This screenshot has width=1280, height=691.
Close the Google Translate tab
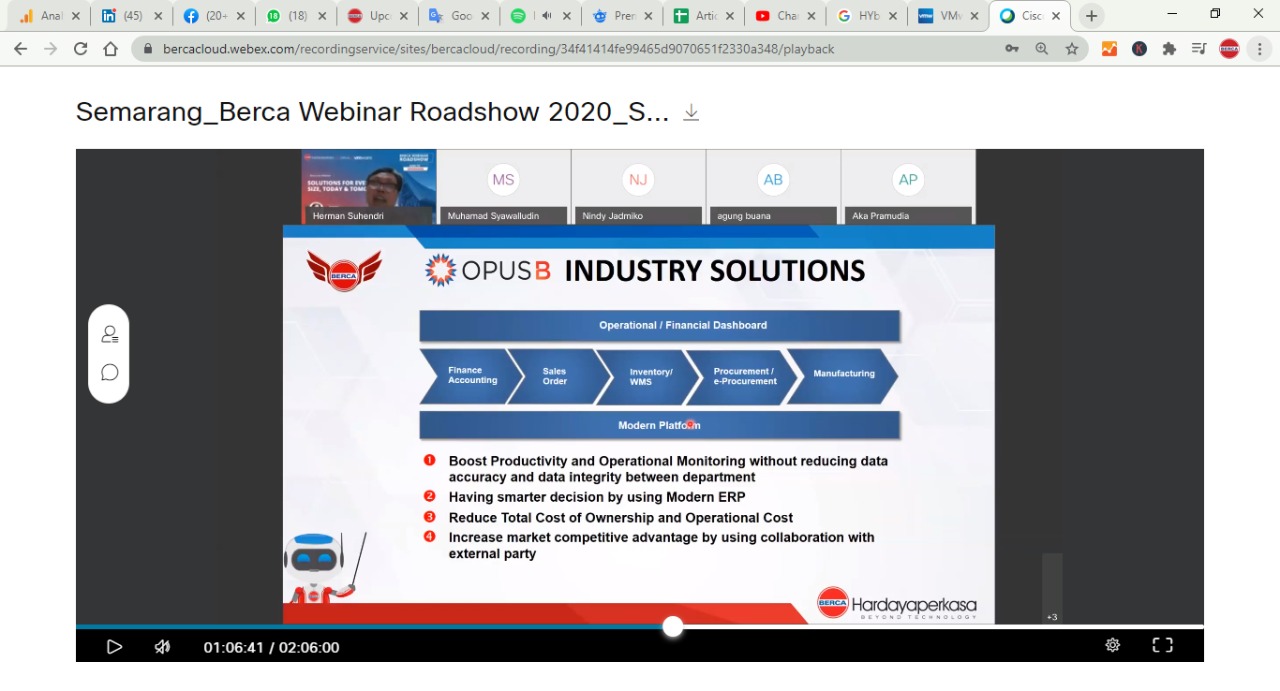[486, 16]
